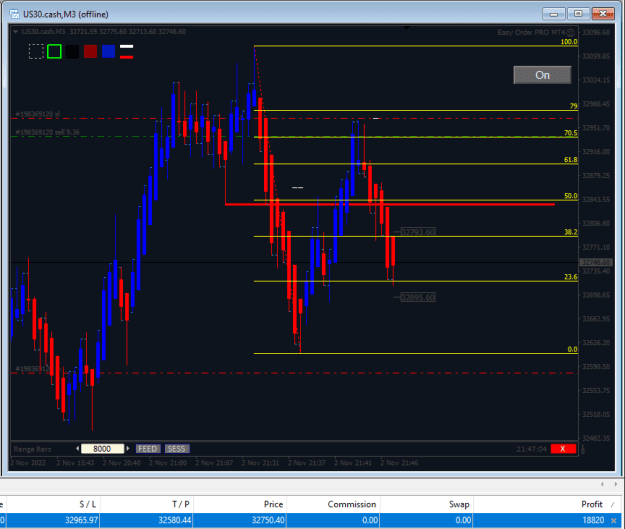Close the order with the row x icon
Viewport: 625px width, 529px height.
click(613, 520)
